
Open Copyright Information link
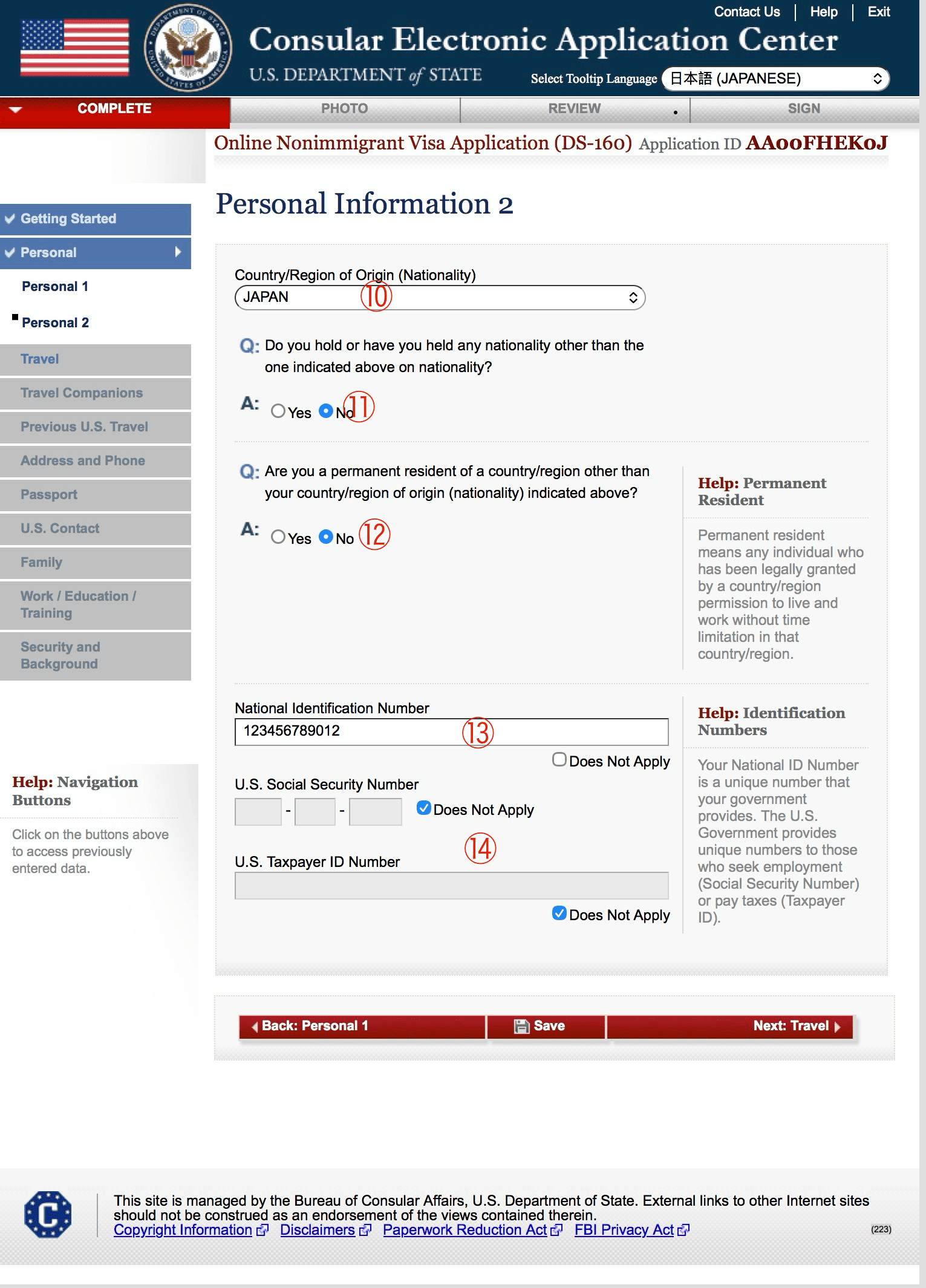point(183,1230)
